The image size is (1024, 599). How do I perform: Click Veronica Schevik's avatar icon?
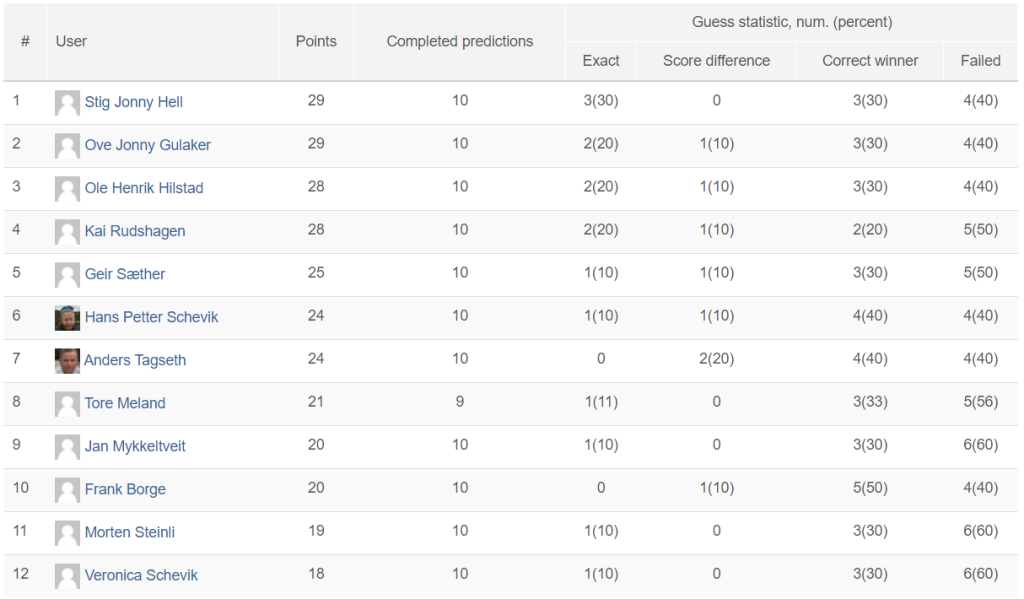67,576
